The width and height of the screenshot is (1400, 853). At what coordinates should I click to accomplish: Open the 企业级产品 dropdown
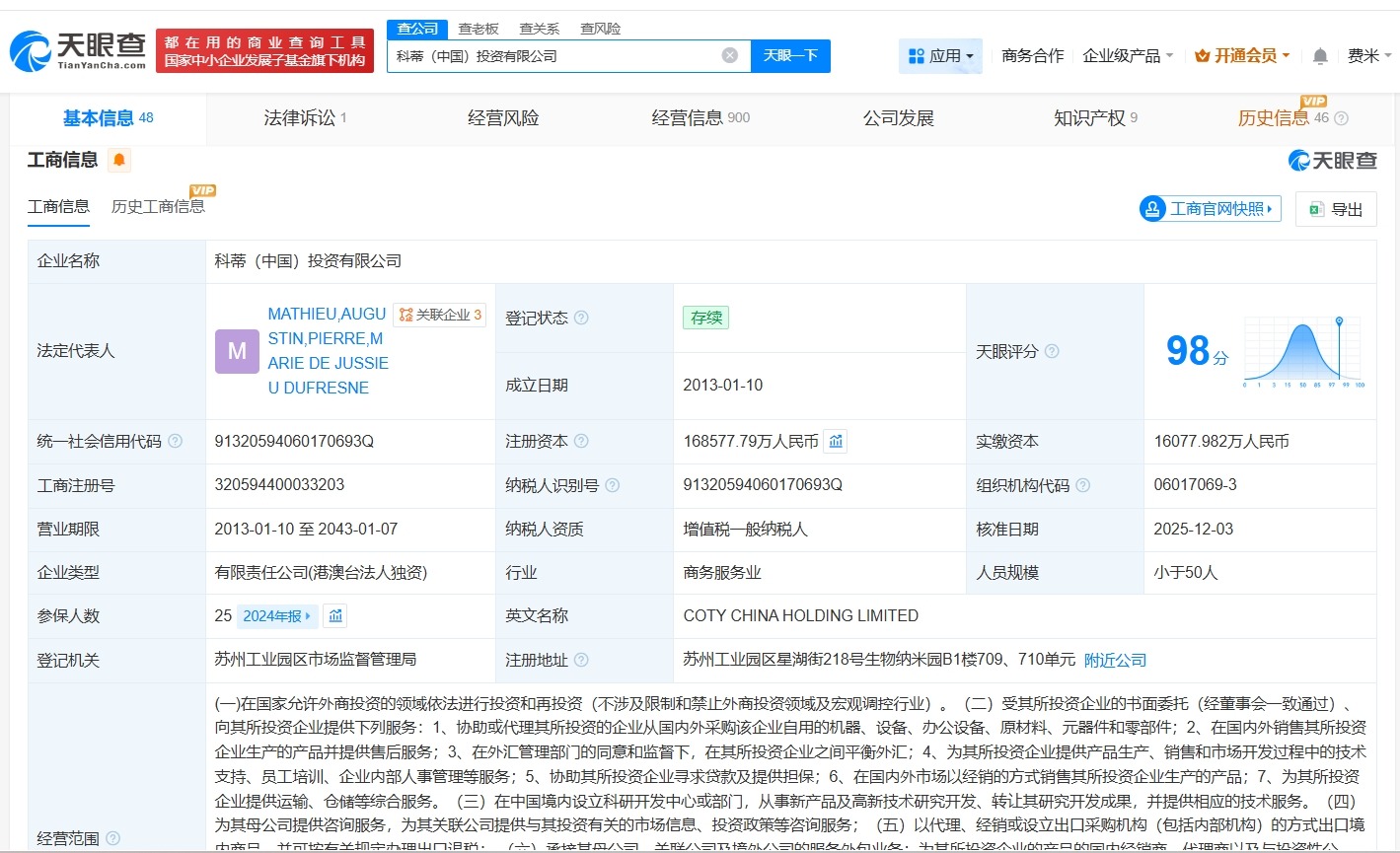click(x=1127, y=56)
